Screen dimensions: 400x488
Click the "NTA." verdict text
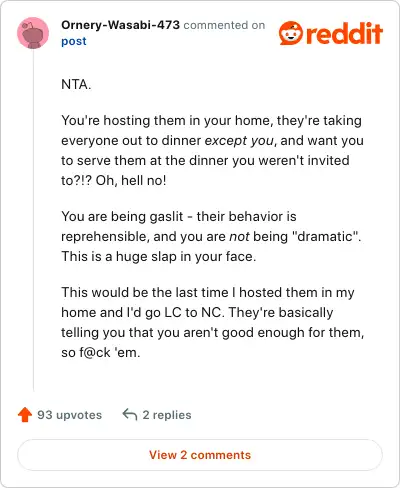[x=76, y=84]
